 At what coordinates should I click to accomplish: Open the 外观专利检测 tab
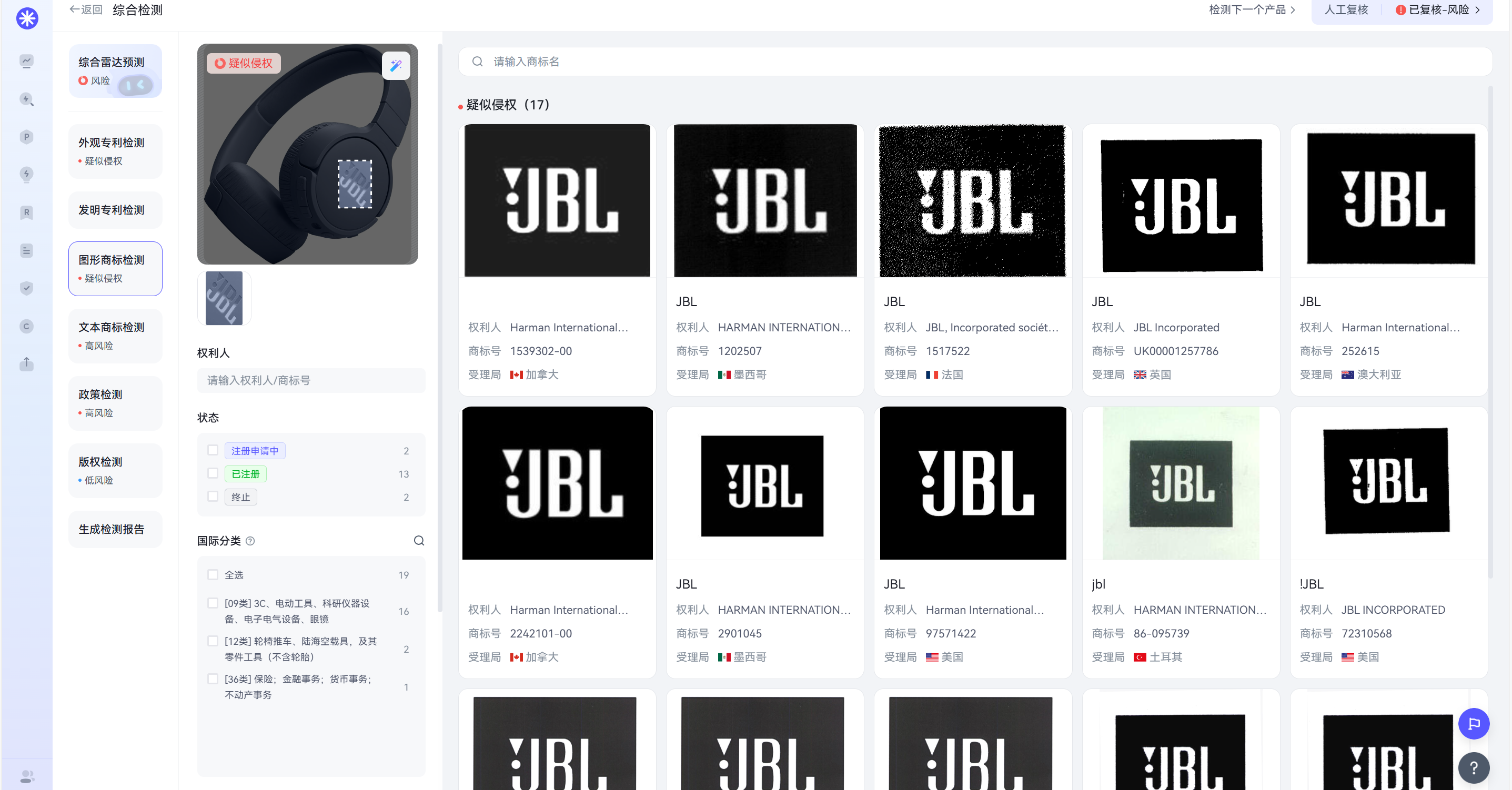115,151
